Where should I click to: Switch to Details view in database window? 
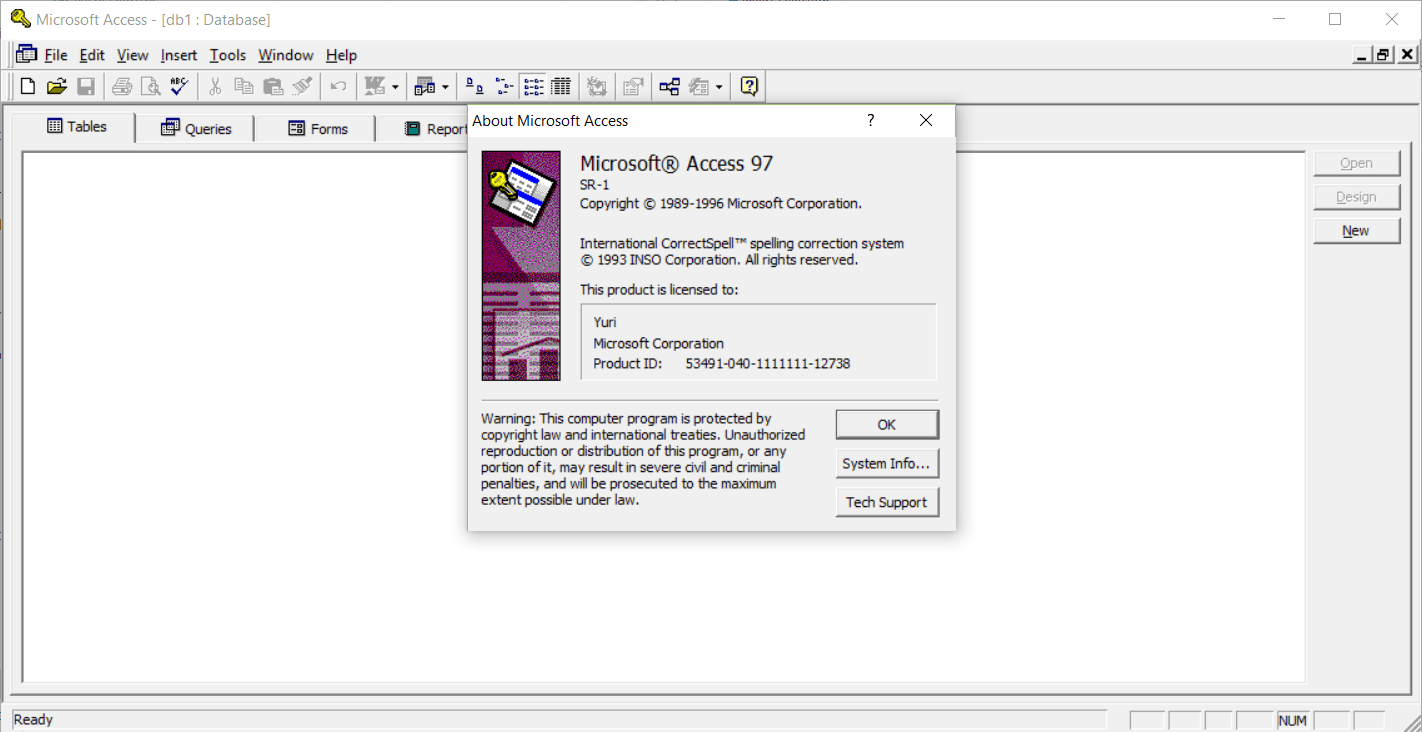pos(561,86)
